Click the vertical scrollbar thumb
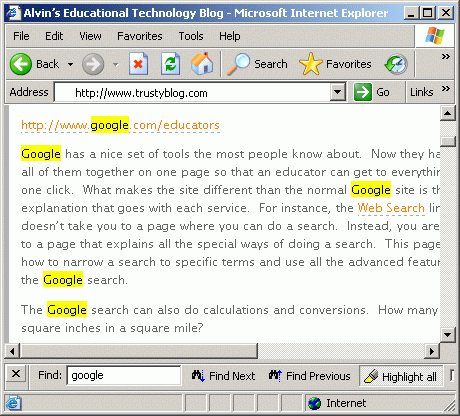This screenshot has width=460, height=416. click(448, 141)
